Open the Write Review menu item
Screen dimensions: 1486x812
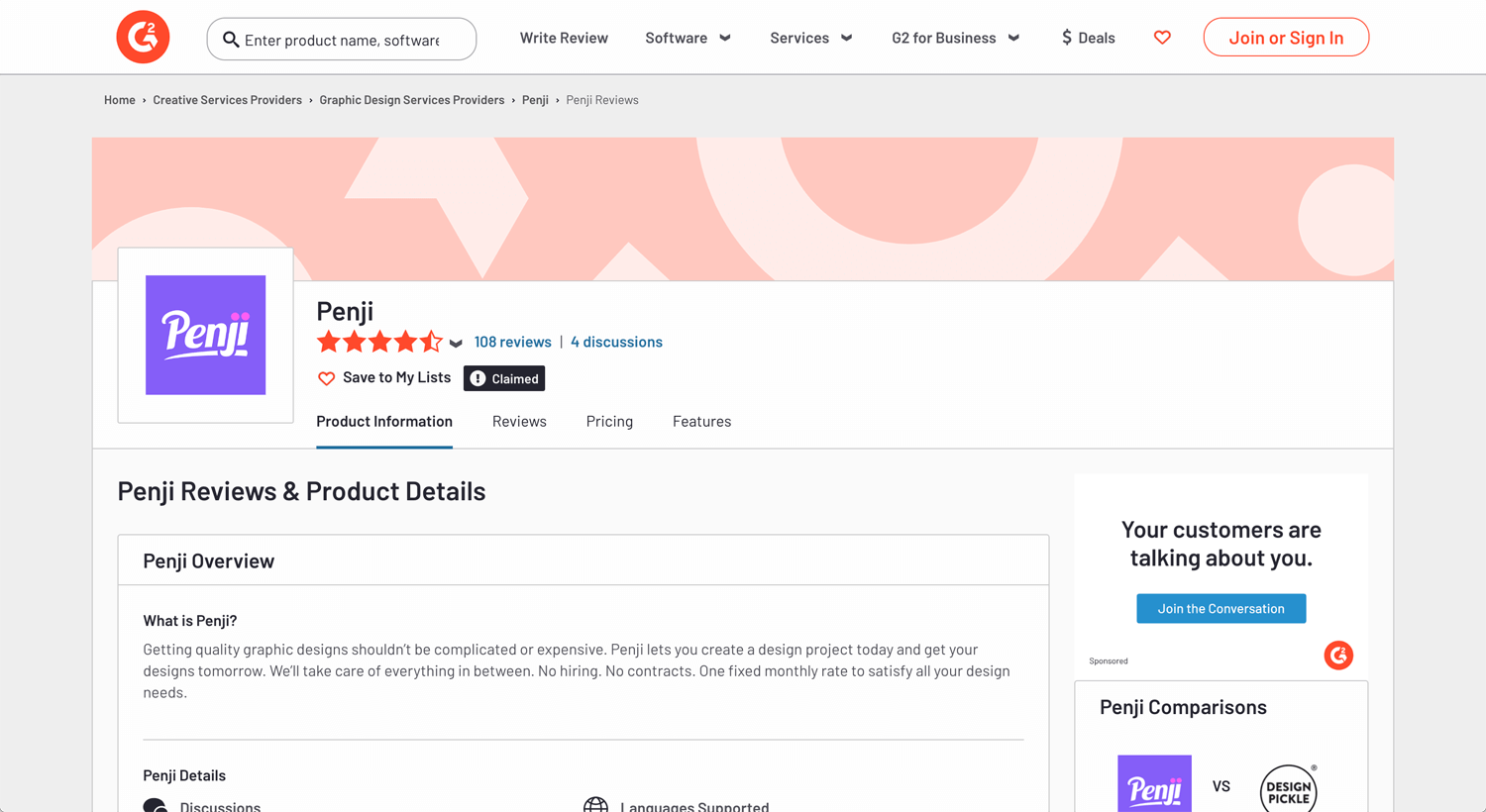pyautogui.click(x=564, y=38)
